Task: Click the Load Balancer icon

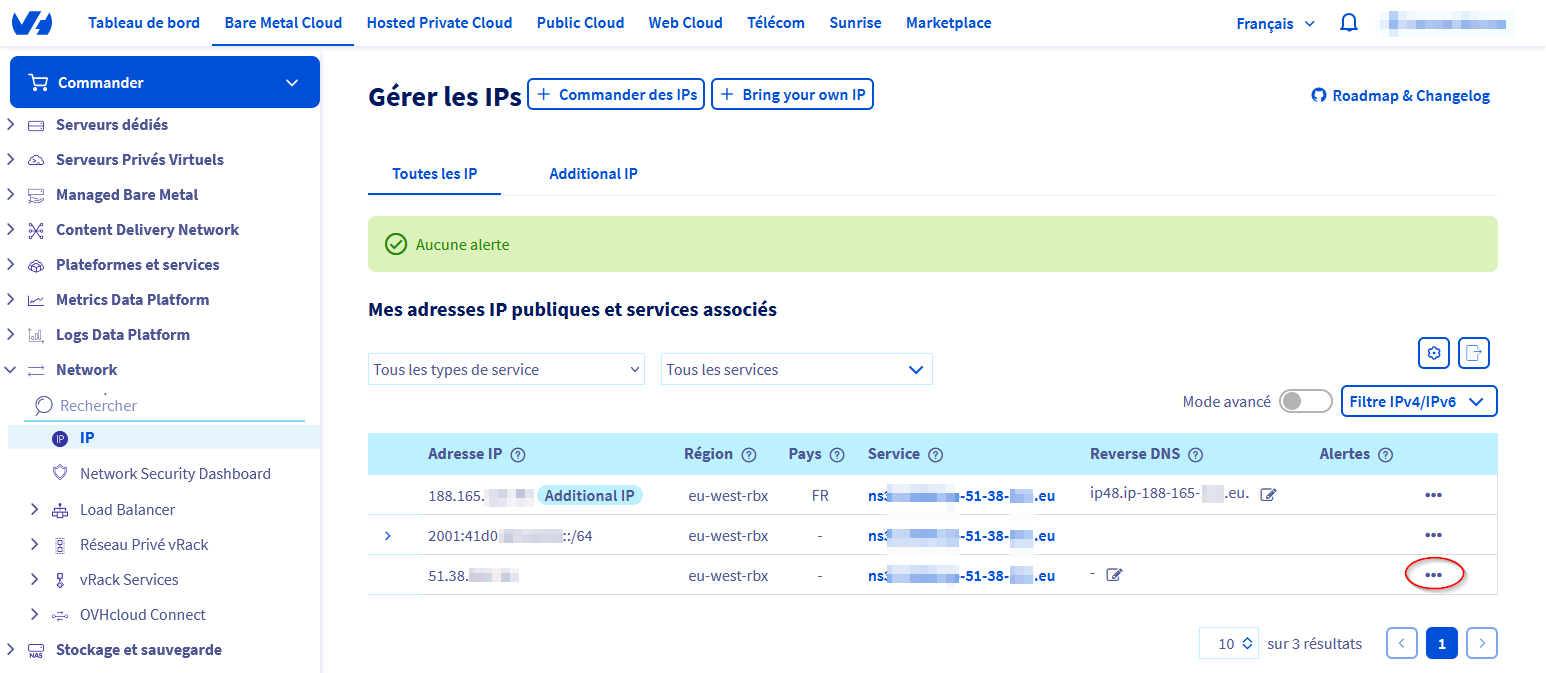Action: click(x=60, y=510)
